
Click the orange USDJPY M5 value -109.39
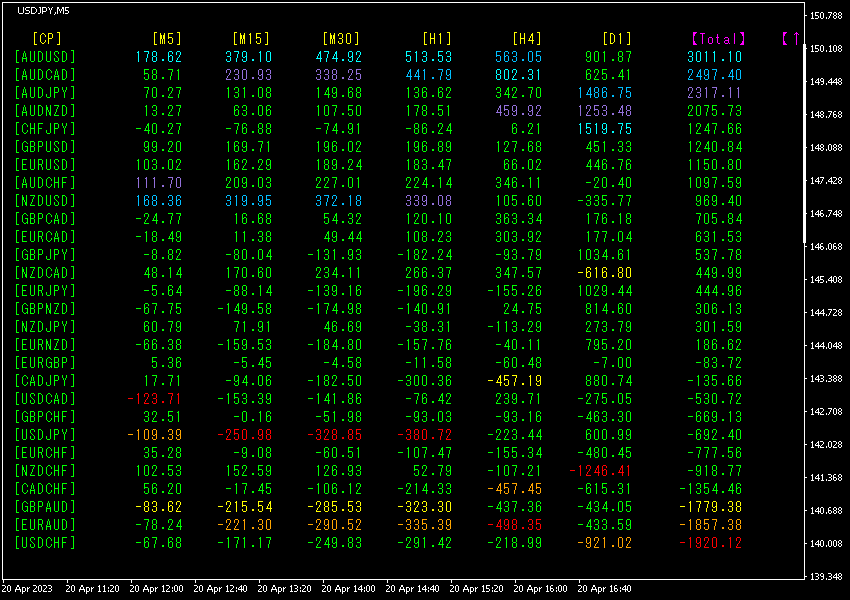tap(154, 435)
